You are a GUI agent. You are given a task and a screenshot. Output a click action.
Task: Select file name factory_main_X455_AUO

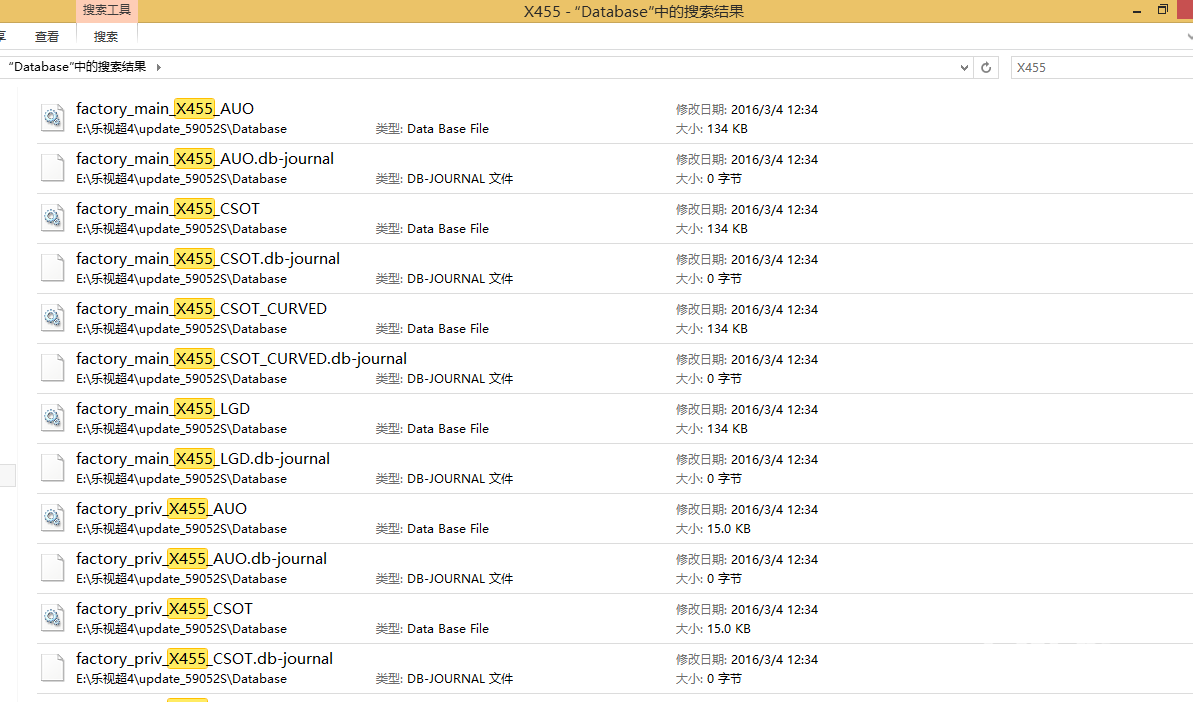(165, 109)
